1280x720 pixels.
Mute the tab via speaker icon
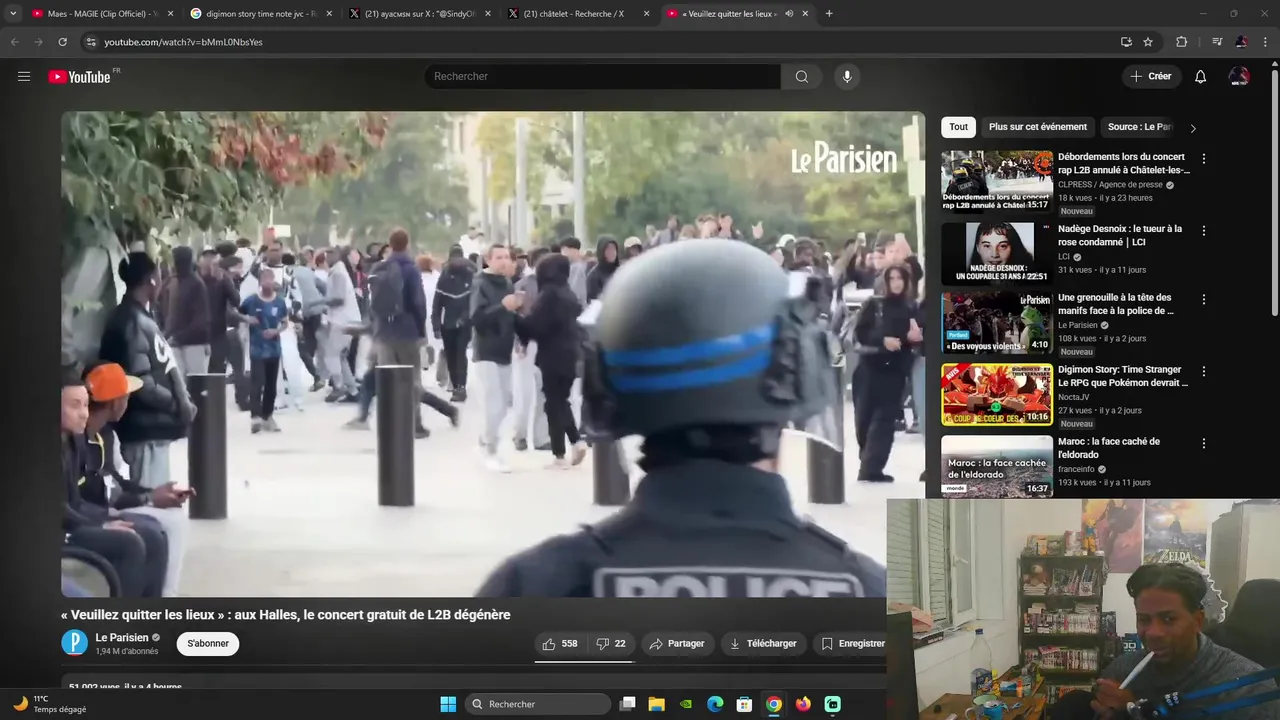[x=789, y=14]
